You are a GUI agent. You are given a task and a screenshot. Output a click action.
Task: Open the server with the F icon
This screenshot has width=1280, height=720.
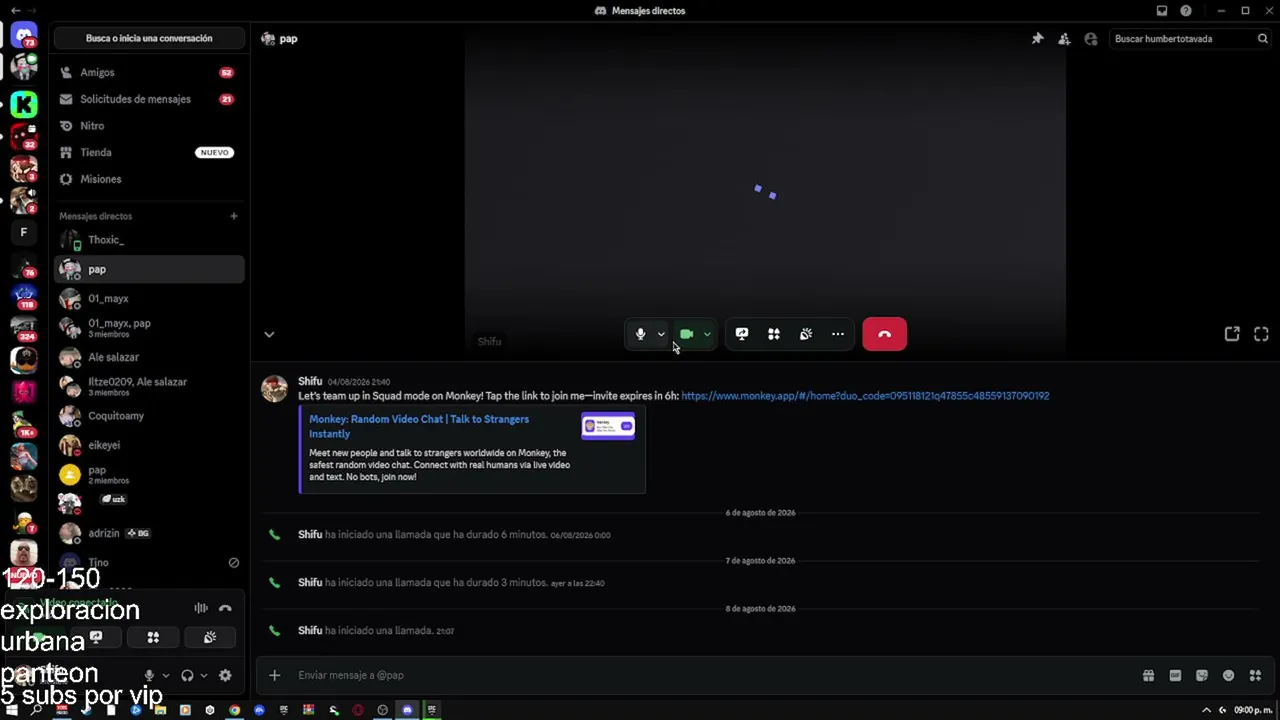(24, 232)
